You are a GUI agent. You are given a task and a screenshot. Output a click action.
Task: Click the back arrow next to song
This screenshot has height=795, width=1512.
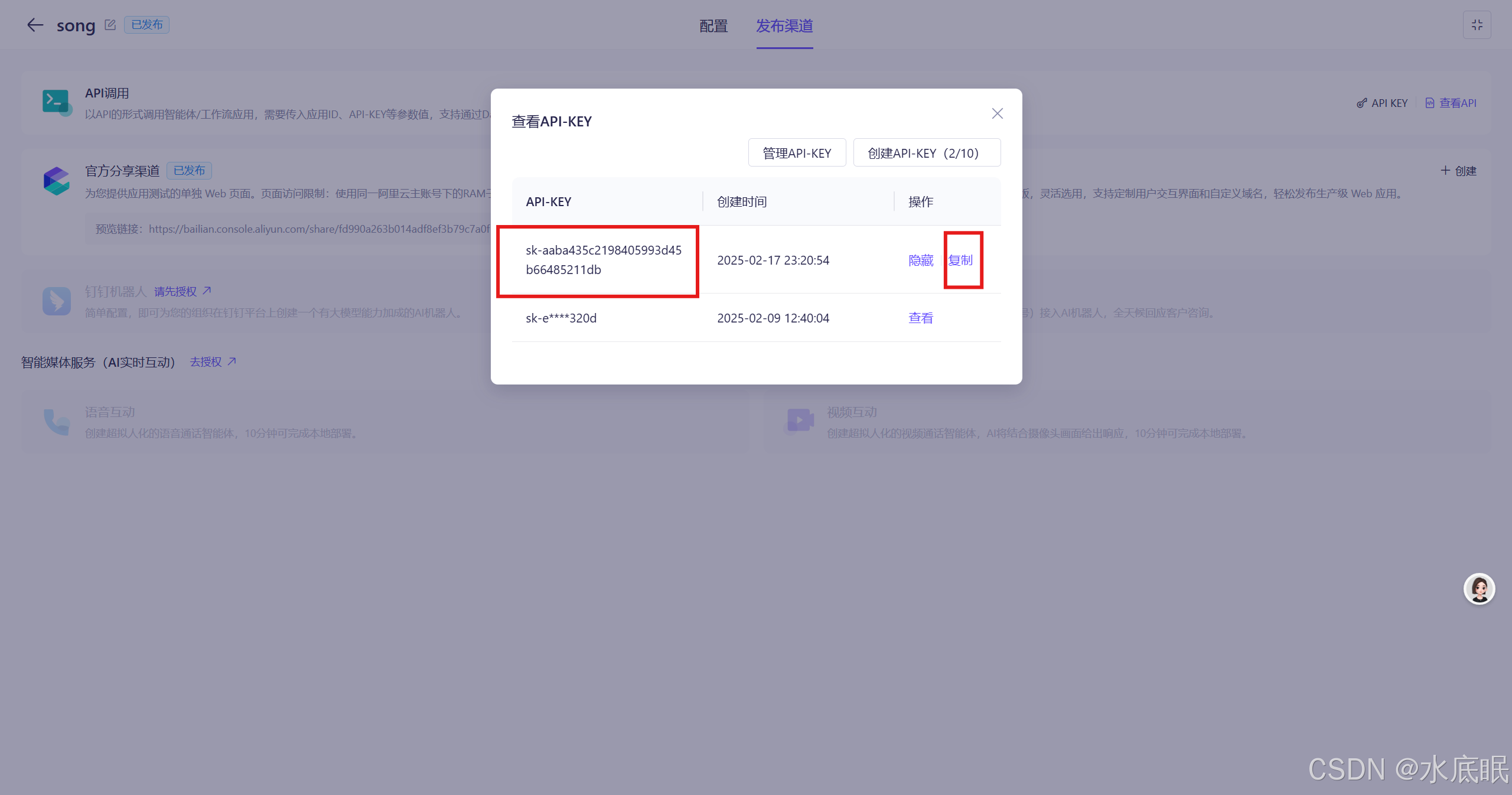pyautogui.click(x=35, y=25)
